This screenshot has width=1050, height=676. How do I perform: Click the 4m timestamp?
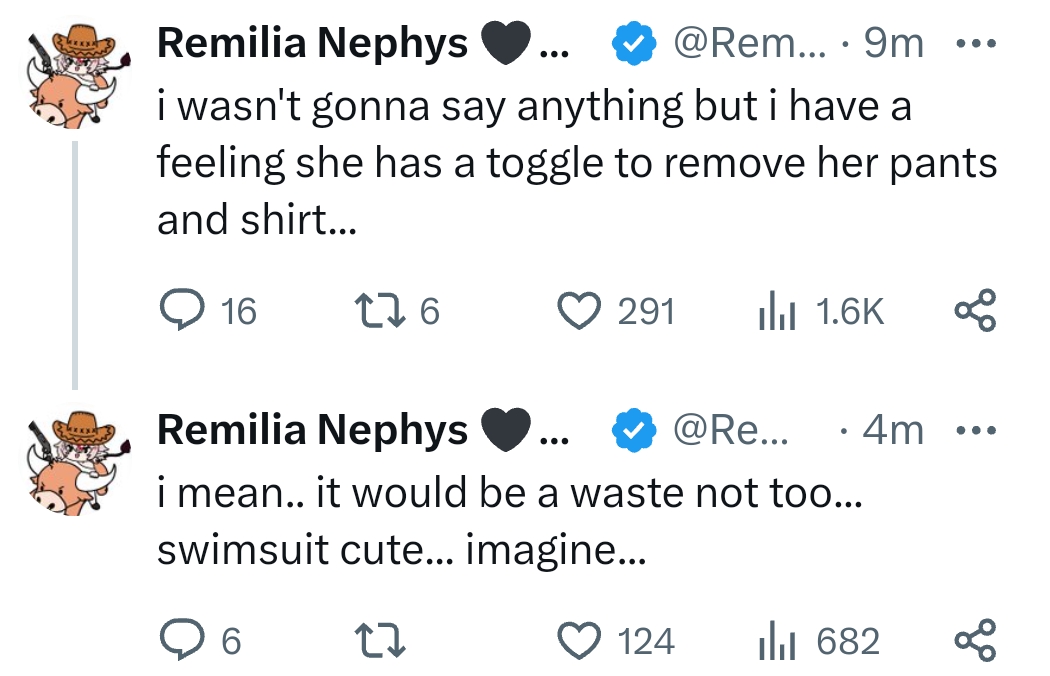click(893, 430)
